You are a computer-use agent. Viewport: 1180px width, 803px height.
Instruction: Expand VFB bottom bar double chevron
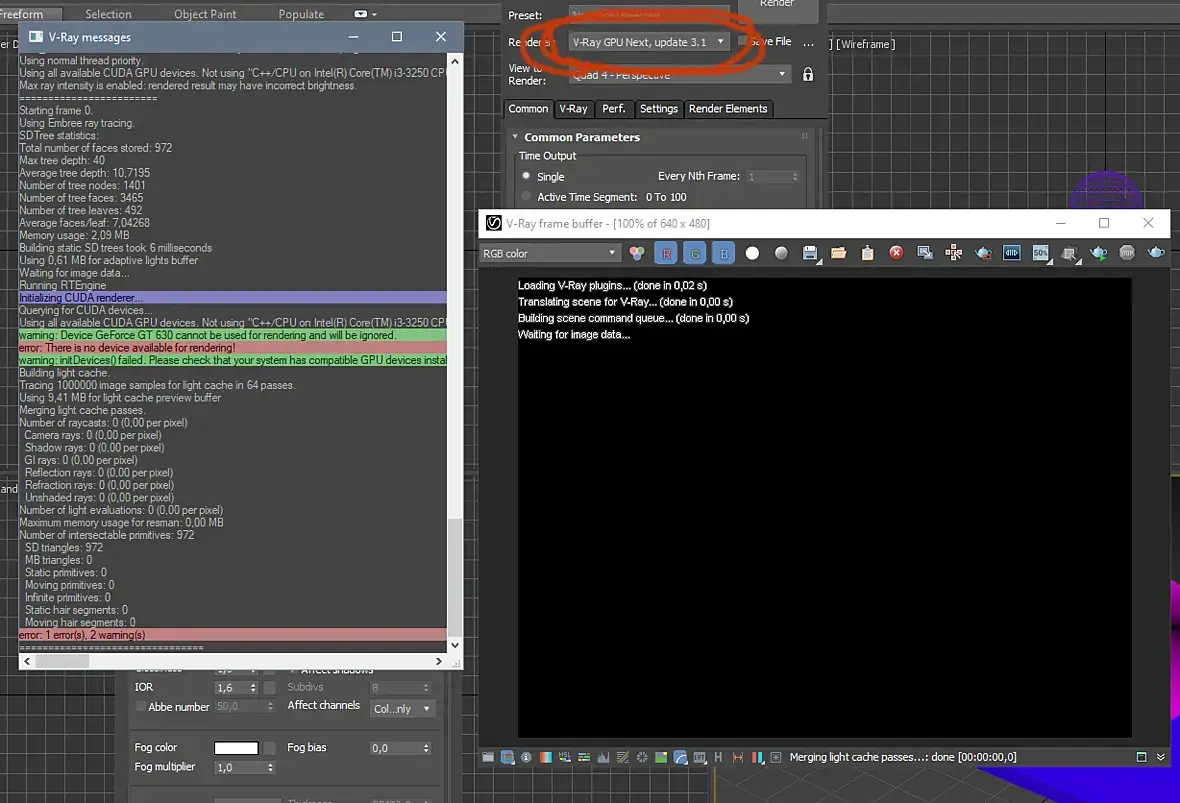[1161, 757]
